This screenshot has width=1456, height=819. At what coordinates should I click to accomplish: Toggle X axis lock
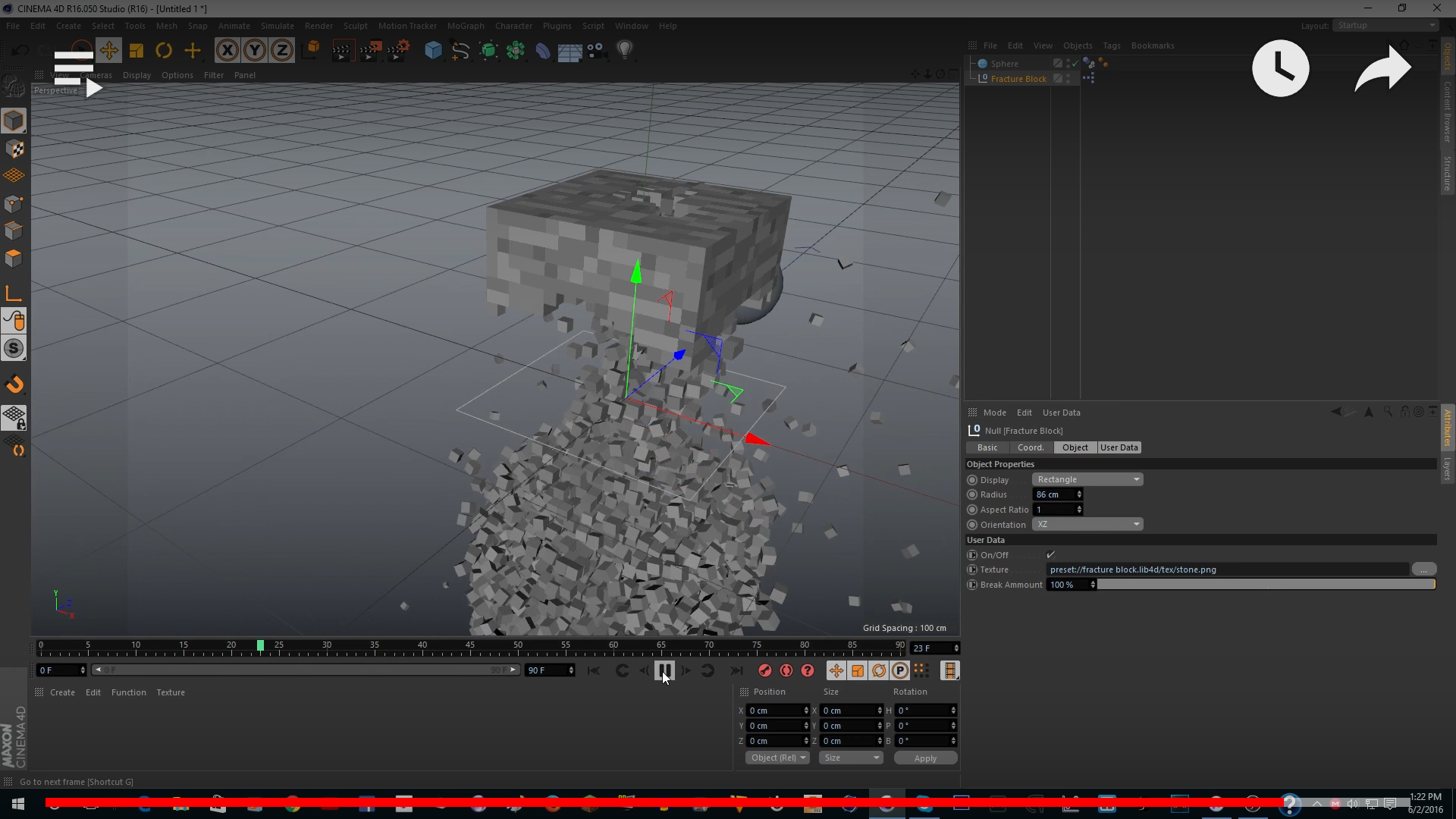coord(227,51)
